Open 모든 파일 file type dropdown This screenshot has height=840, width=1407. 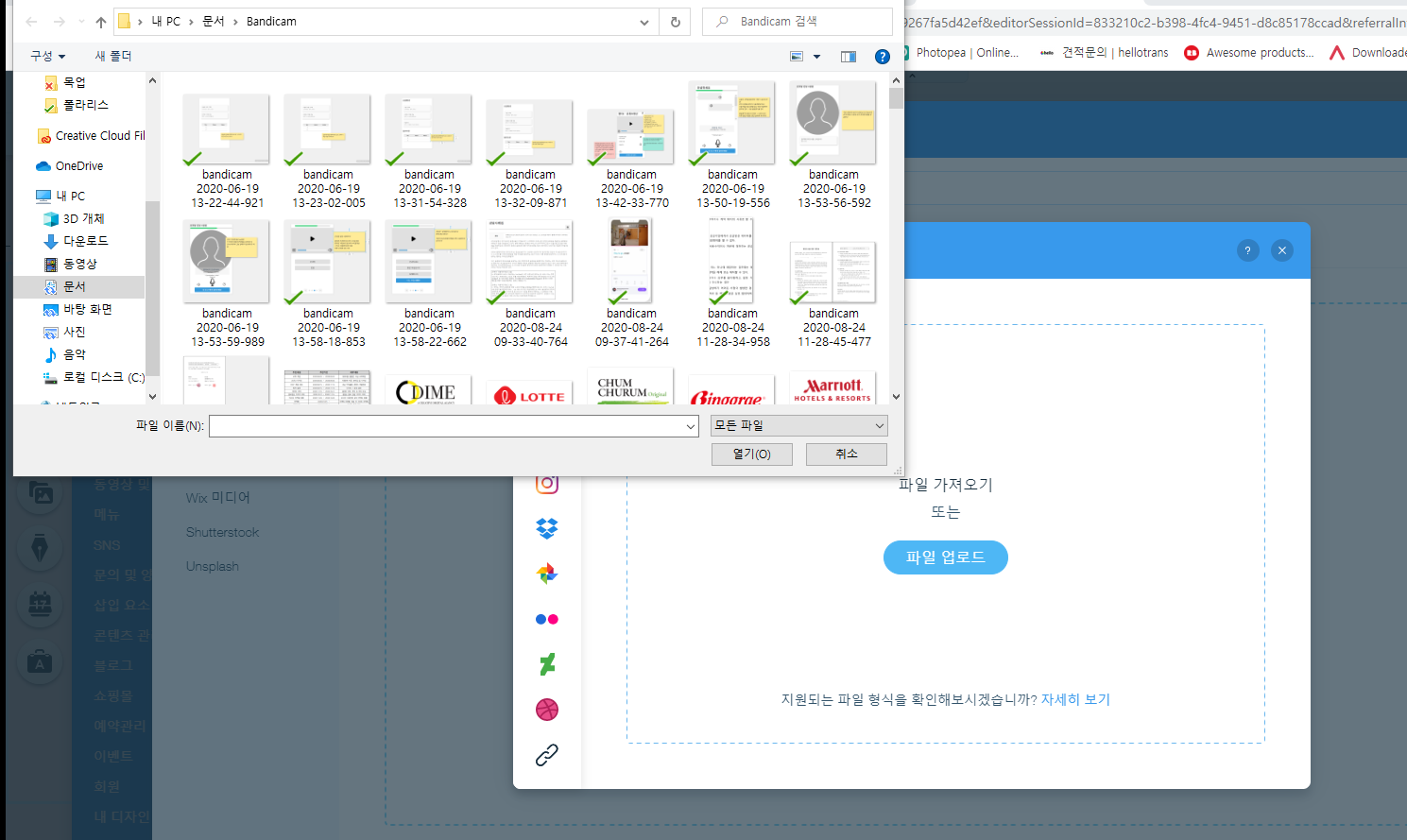[x=799, y=426]
